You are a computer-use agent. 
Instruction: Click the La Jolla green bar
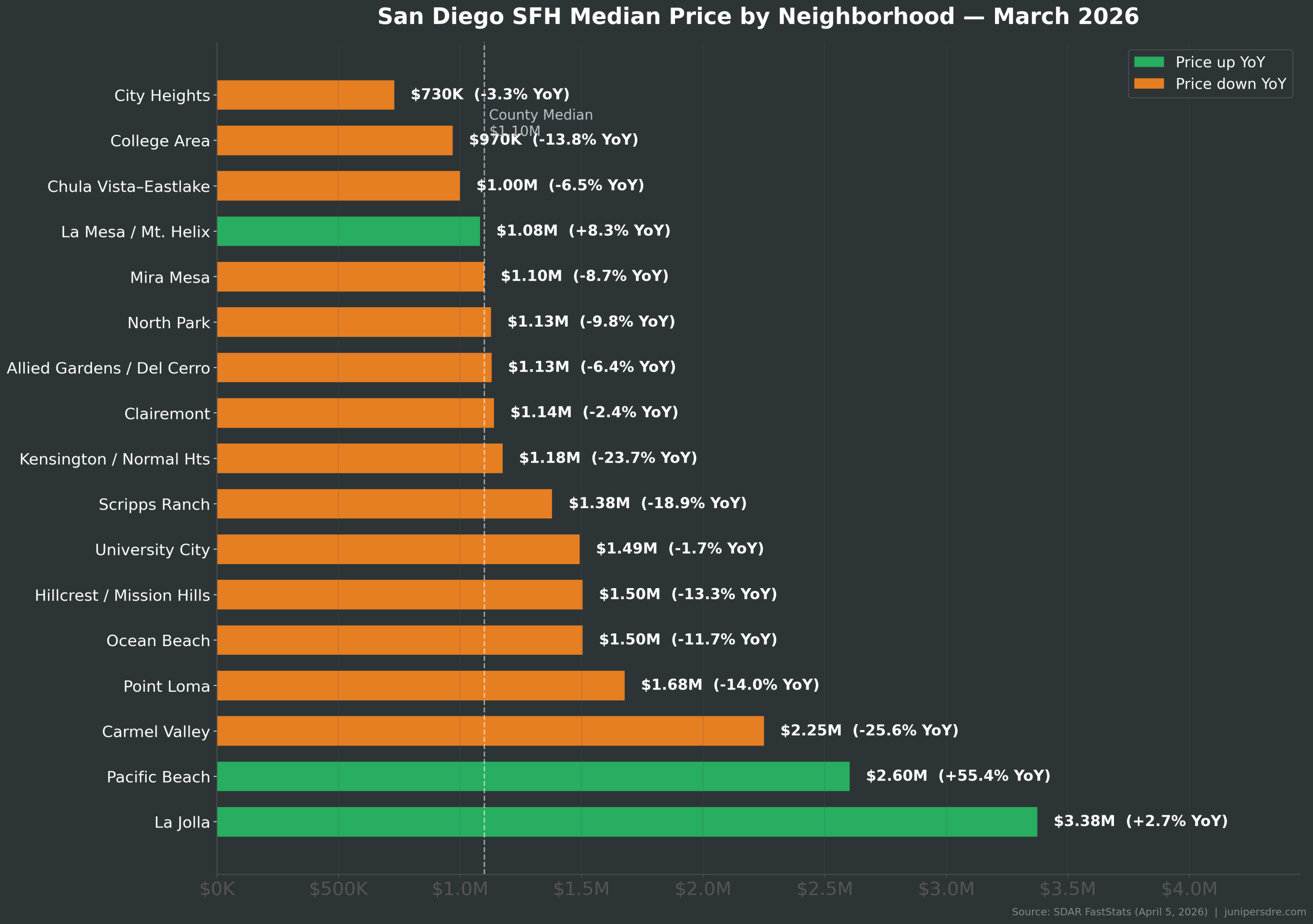pyautogui.click(x=626, y=821)
